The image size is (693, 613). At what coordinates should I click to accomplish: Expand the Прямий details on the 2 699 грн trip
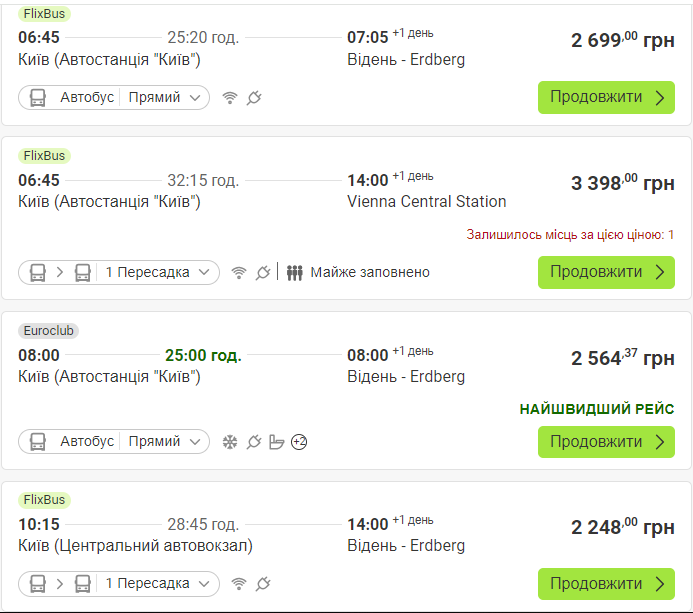[167, 98]
